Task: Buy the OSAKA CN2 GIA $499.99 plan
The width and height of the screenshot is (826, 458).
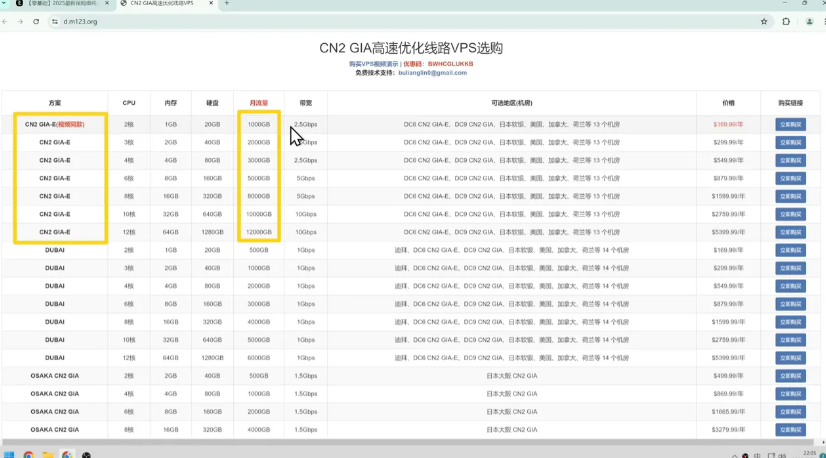Action: point(790,376)
